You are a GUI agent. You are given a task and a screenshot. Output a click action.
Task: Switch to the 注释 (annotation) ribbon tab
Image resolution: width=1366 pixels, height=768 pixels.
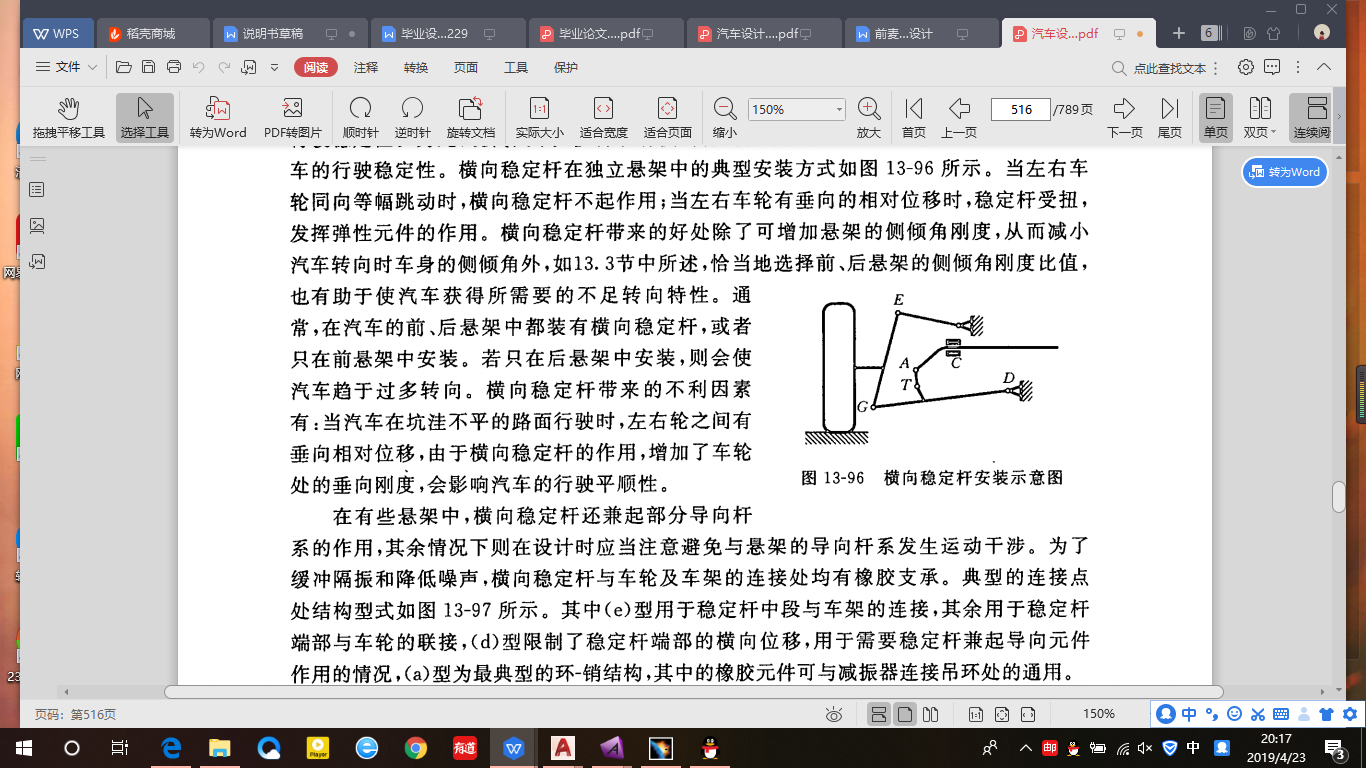(366, 67)
